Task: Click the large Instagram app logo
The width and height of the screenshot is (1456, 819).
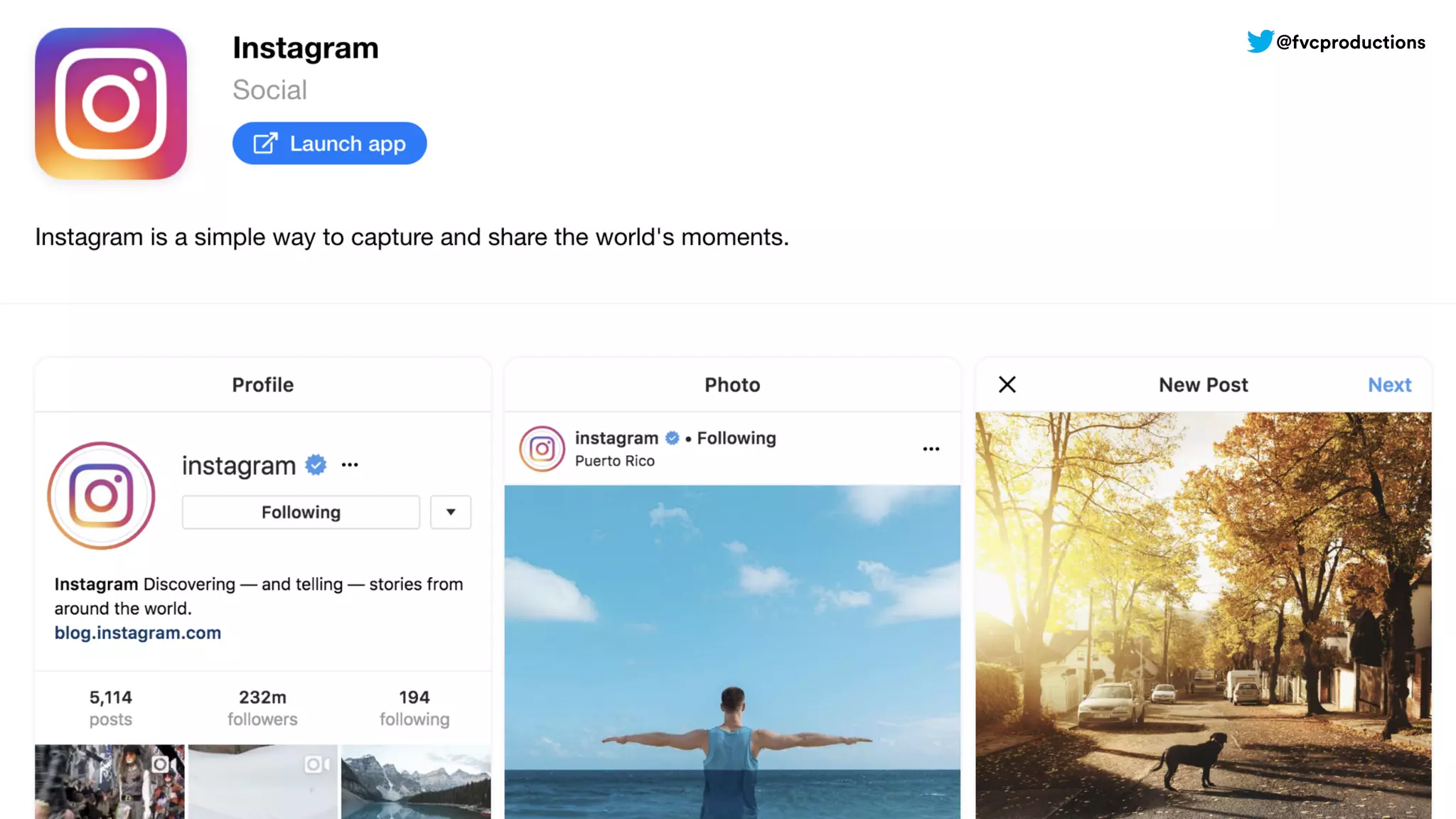Action: (111, 104)
